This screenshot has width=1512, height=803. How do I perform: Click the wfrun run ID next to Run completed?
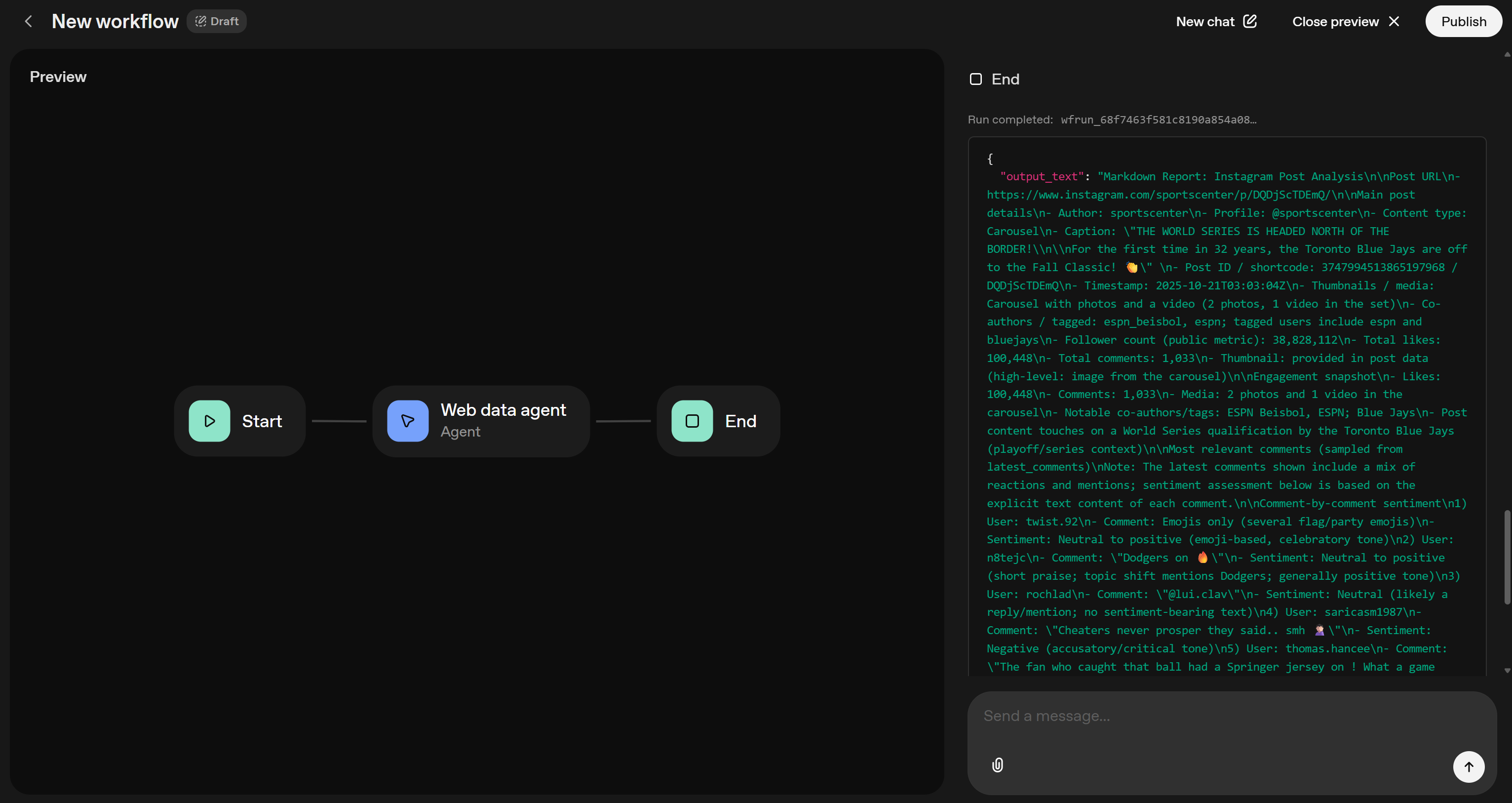point(1158,120)
